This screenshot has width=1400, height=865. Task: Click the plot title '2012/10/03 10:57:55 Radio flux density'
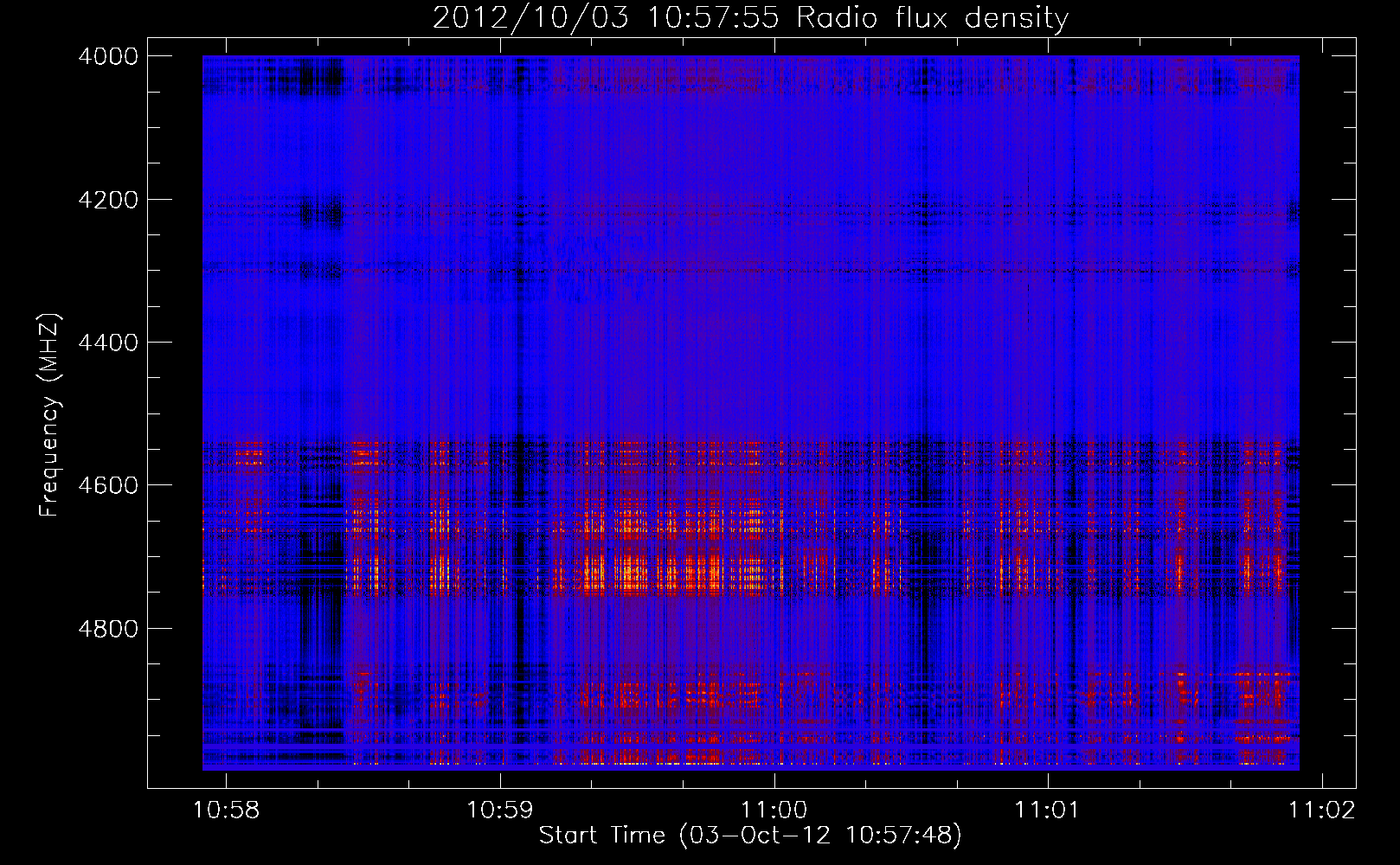click(x=750, y=18)
